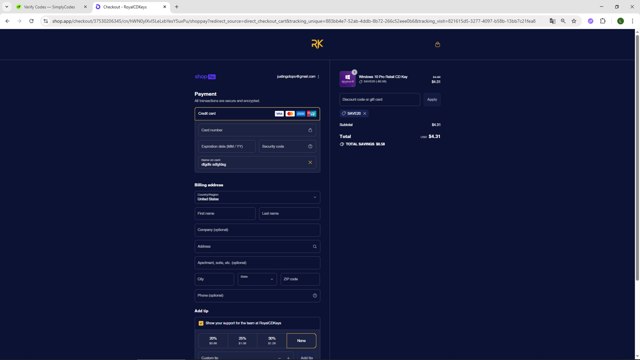Open the State dropdown
The width and height of the screenshot is (640, 360).
(257, 279)
